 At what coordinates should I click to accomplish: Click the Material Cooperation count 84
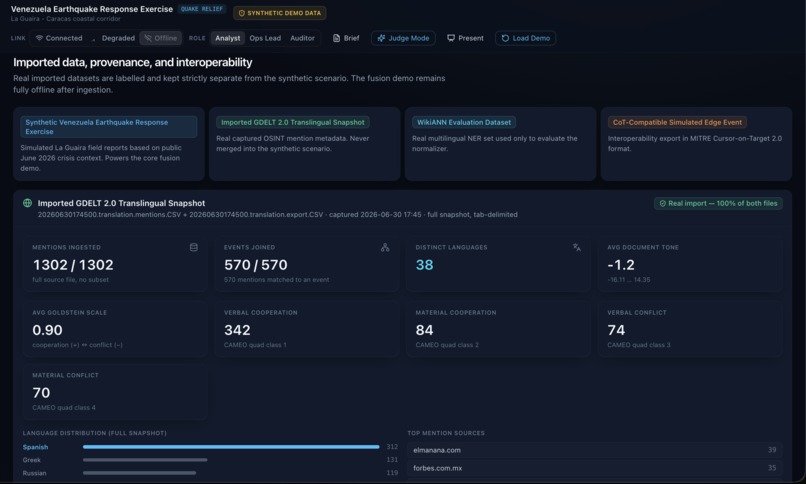coord(424,330)
